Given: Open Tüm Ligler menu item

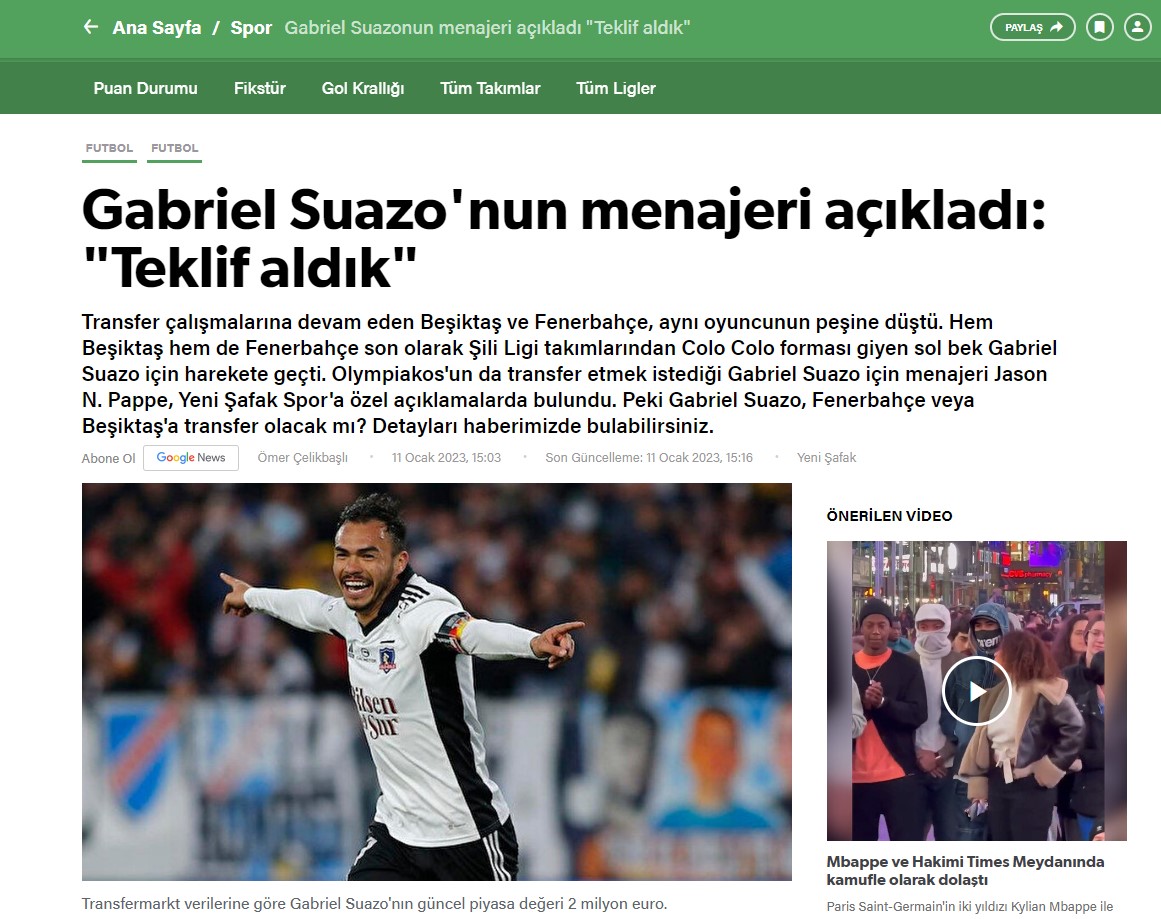Looking at the screenshot, I should [x=616, y=88].
